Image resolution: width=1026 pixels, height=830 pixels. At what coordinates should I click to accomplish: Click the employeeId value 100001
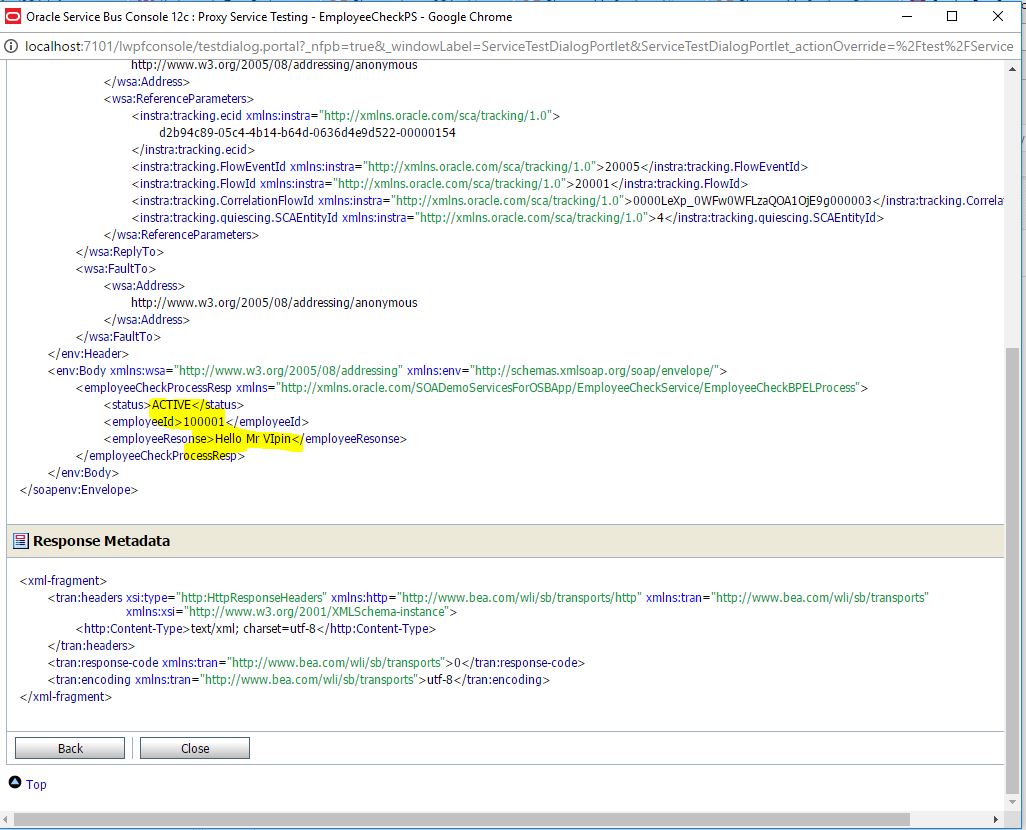point(204,422)
